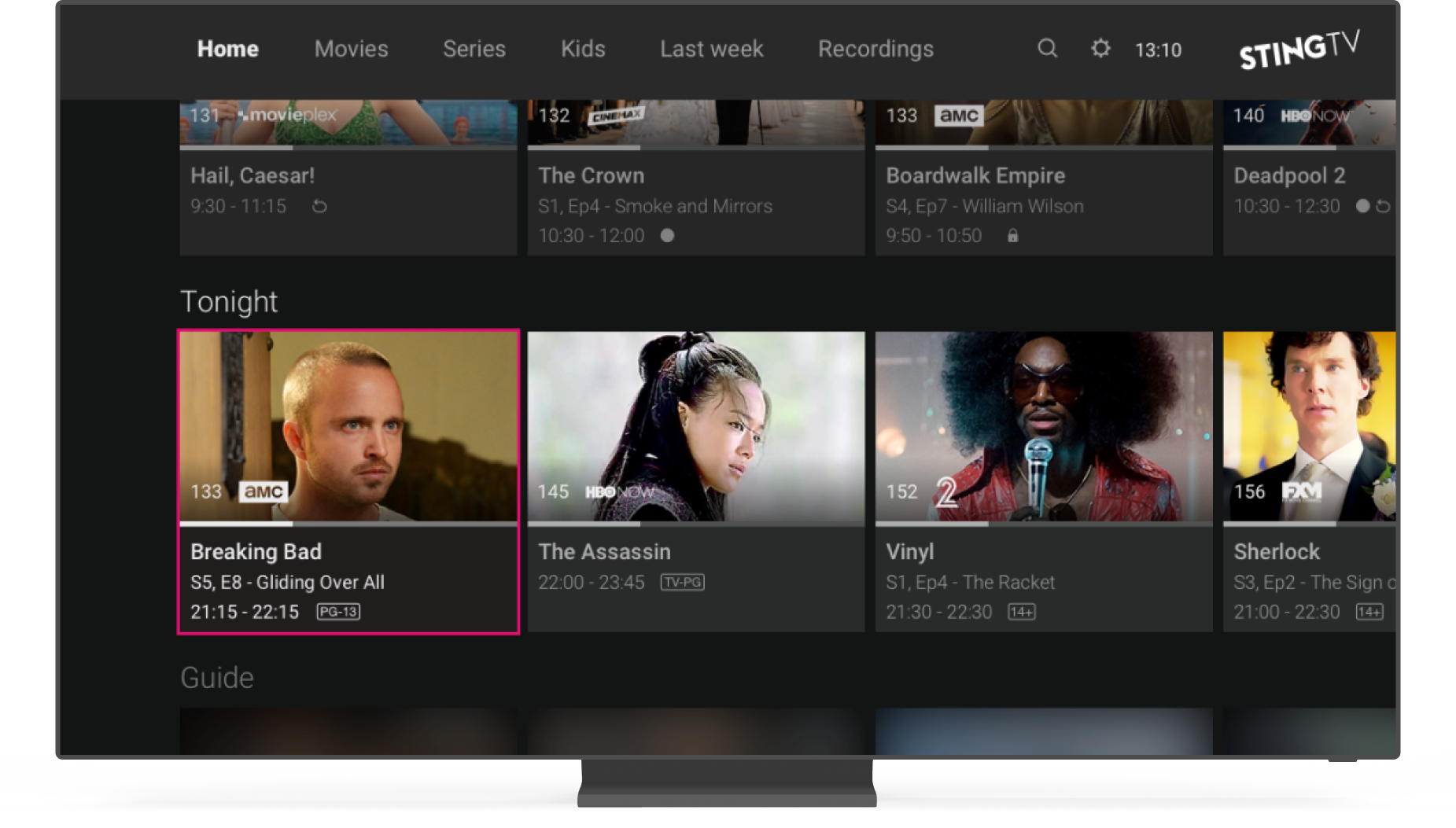Open the settings gear
1456x828 pixels.
tap(1100, 49)
